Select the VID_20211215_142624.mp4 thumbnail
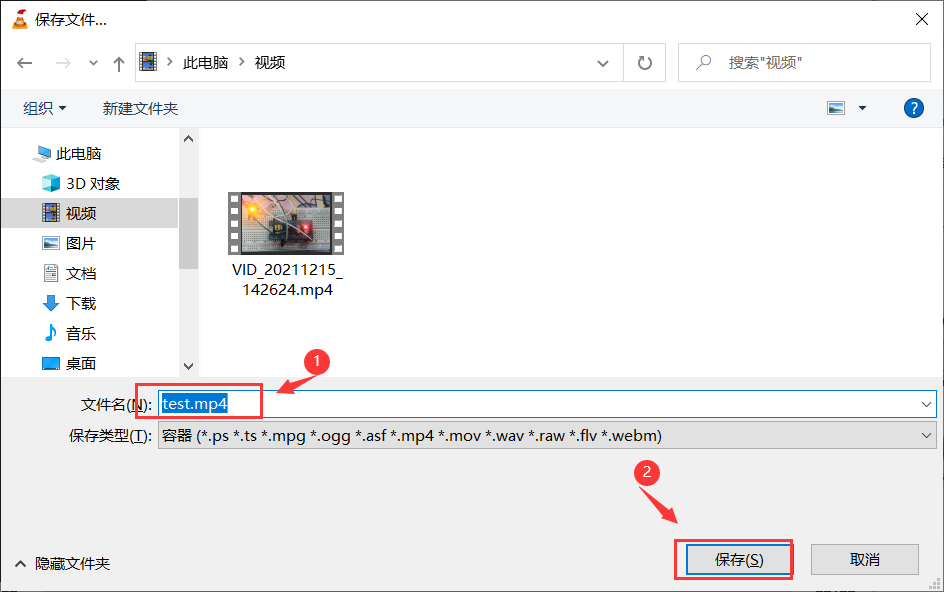 coord(286,223)
